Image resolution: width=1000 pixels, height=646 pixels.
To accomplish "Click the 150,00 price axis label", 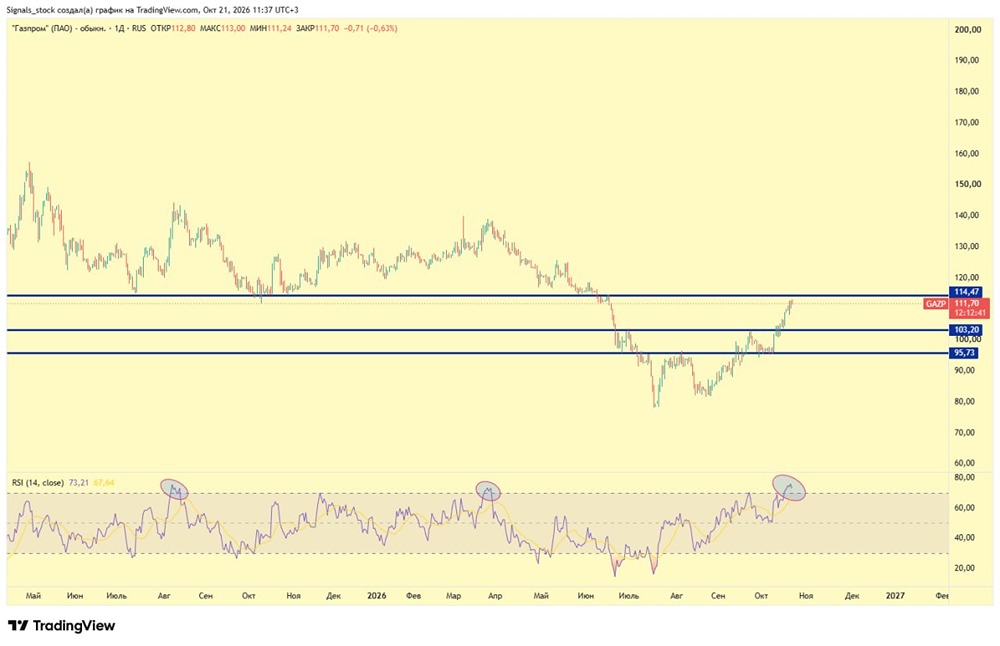I will click(x=967, y=184).
